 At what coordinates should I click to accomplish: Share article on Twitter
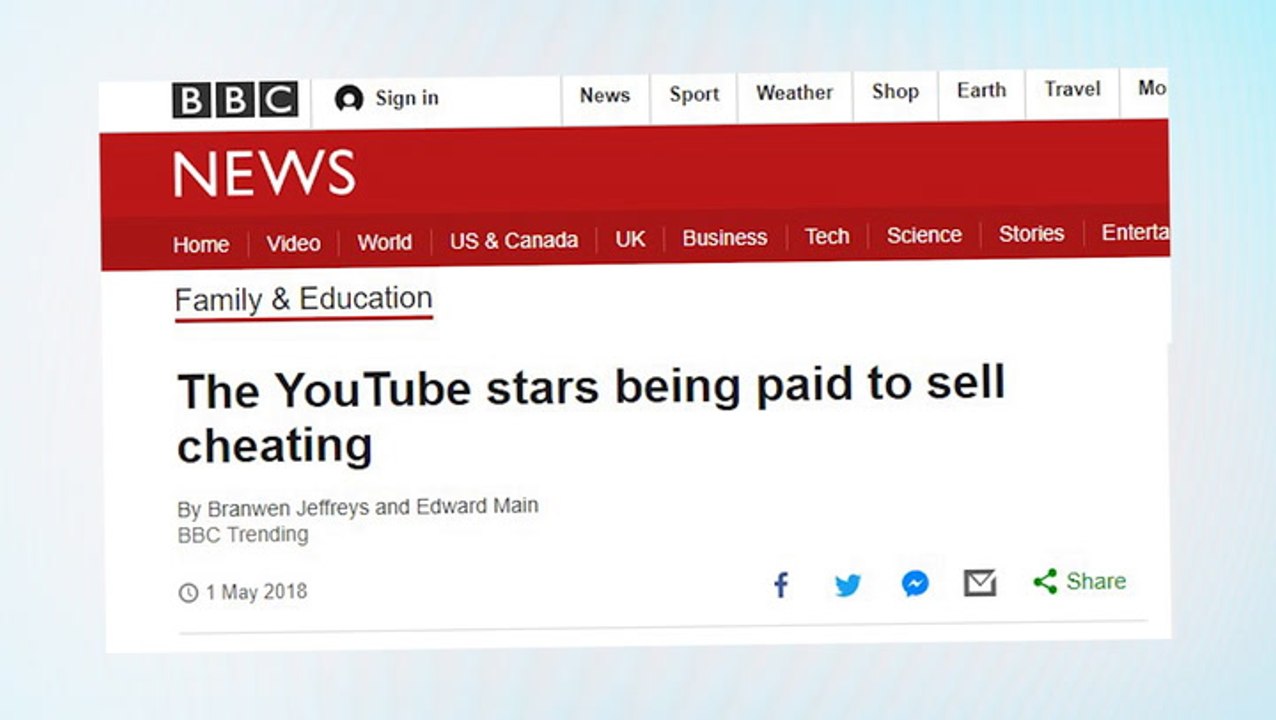(x=848, y=585)
